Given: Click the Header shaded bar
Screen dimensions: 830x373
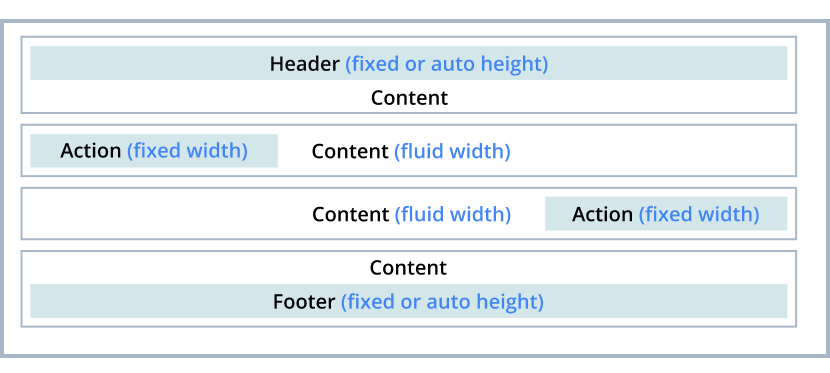Looking at the screenshot, I should pyautogui.click(x=408, y=63).
